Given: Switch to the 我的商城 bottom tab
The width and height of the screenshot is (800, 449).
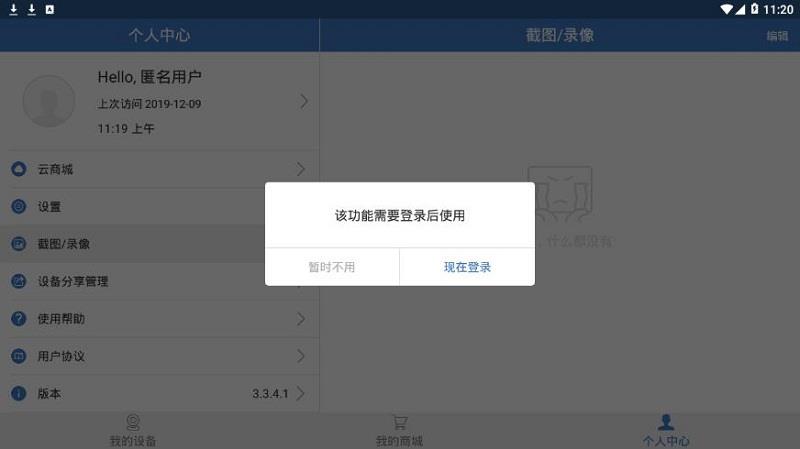Looking at the screenshot, I should pos(399,431).
